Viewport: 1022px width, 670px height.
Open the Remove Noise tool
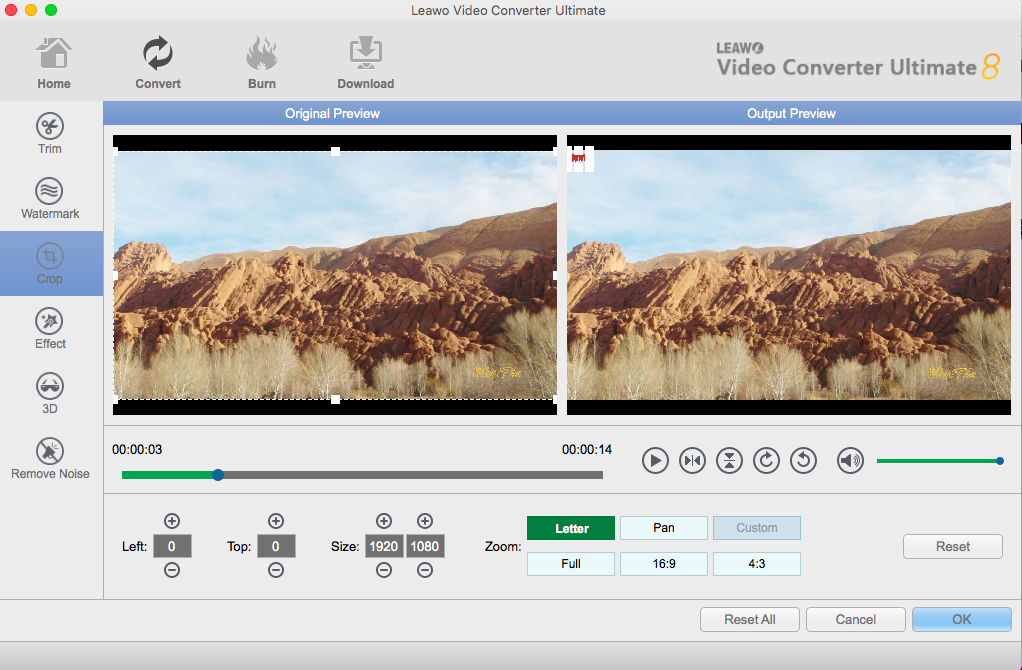pyautogui.click(x=50, y=459)
